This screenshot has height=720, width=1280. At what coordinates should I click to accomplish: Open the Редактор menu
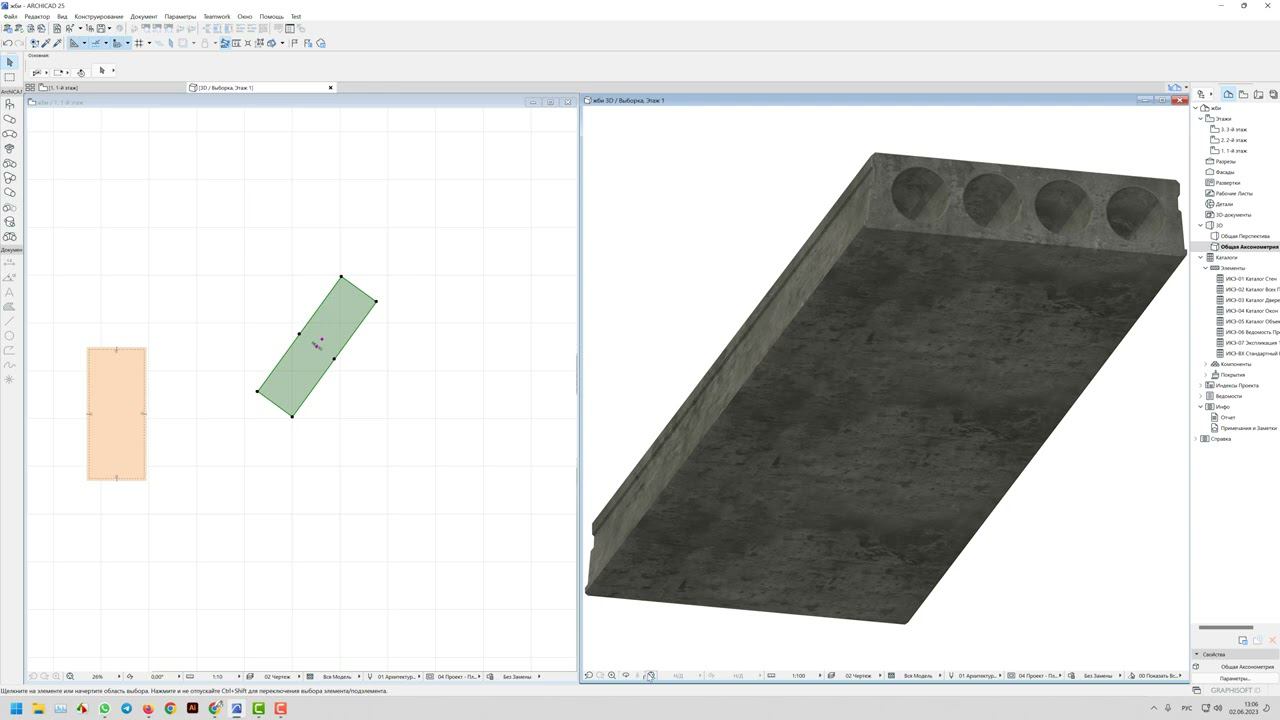tap(37, 17)
